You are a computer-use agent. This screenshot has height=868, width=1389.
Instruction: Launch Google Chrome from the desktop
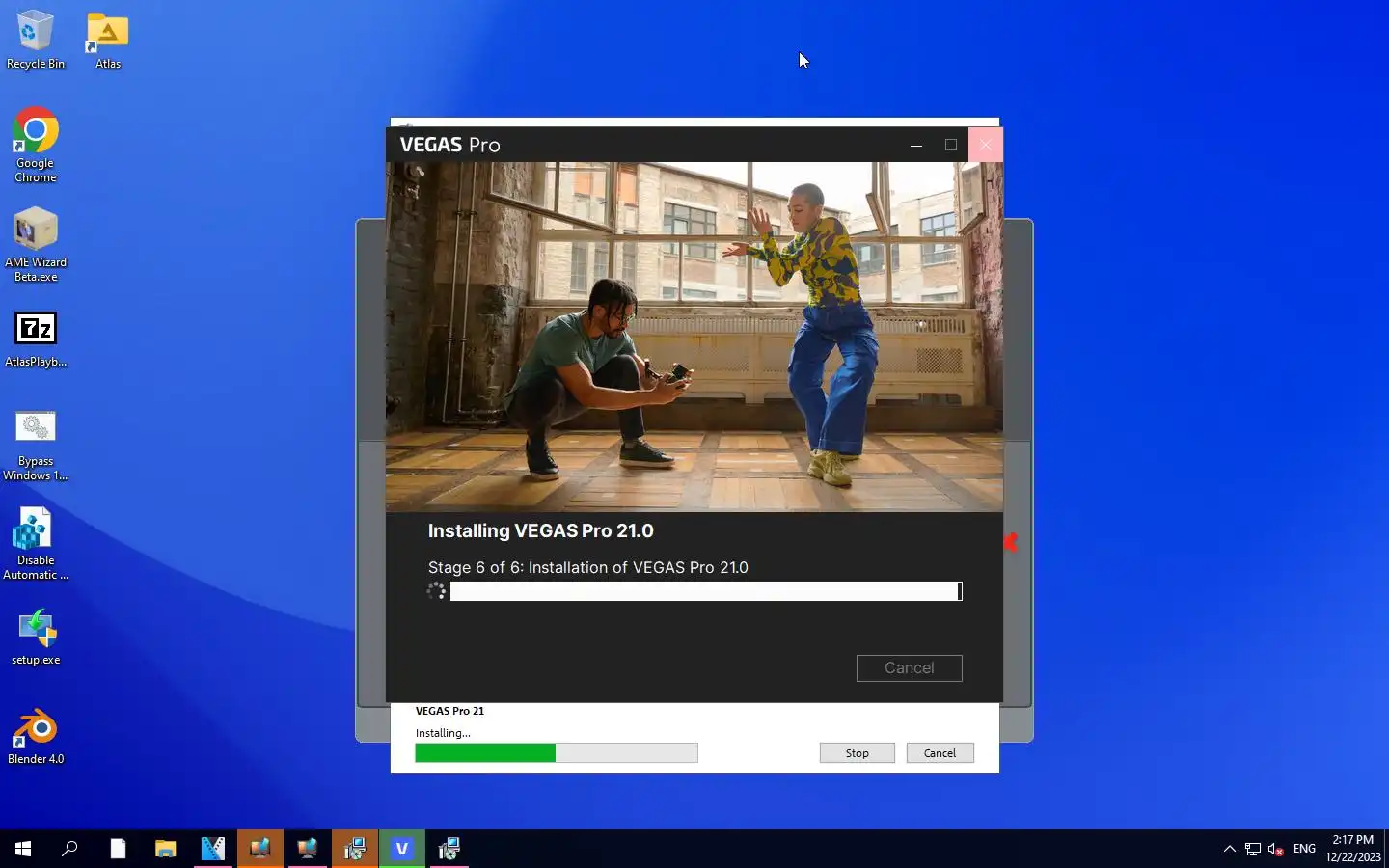click(x=36, y=145)
